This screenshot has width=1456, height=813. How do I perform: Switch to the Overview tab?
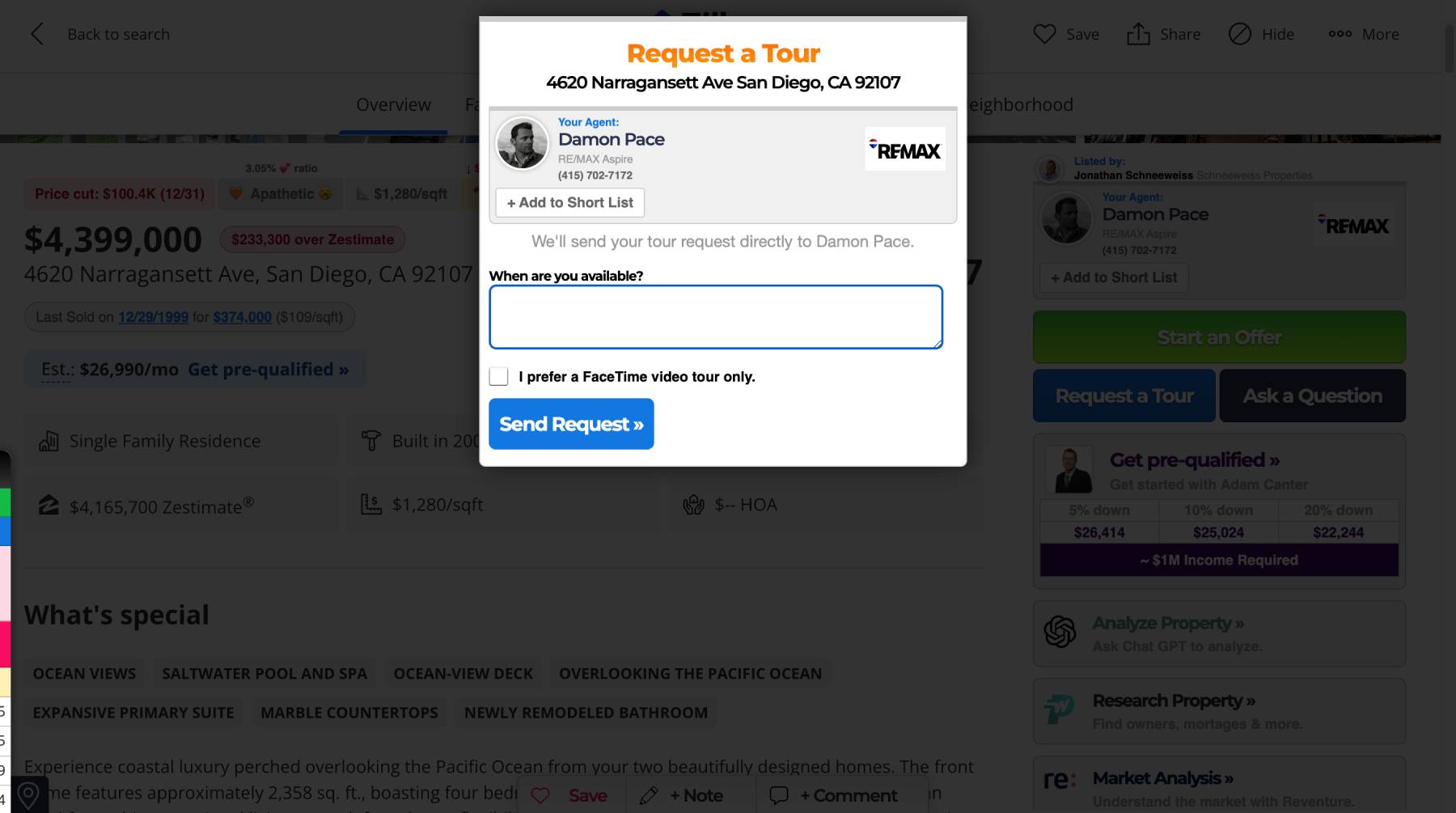click(393, 104)
